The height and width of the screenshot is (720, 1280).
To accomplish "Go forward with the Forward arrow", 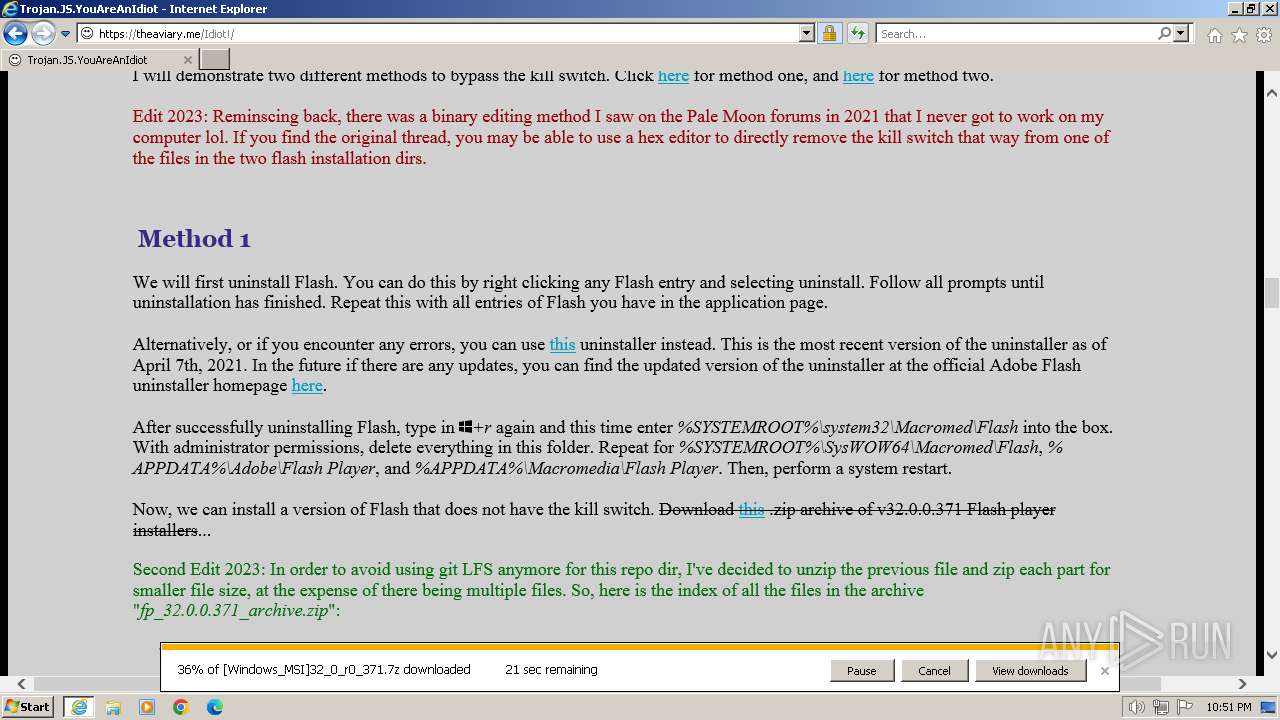I will coord(43,33).
